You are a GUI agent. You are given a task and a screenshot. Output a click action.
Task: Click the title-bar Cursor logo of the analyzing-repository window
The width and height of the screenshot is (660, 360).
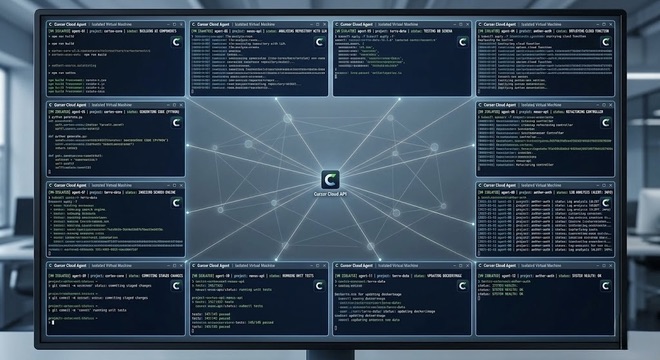[194, 24]
